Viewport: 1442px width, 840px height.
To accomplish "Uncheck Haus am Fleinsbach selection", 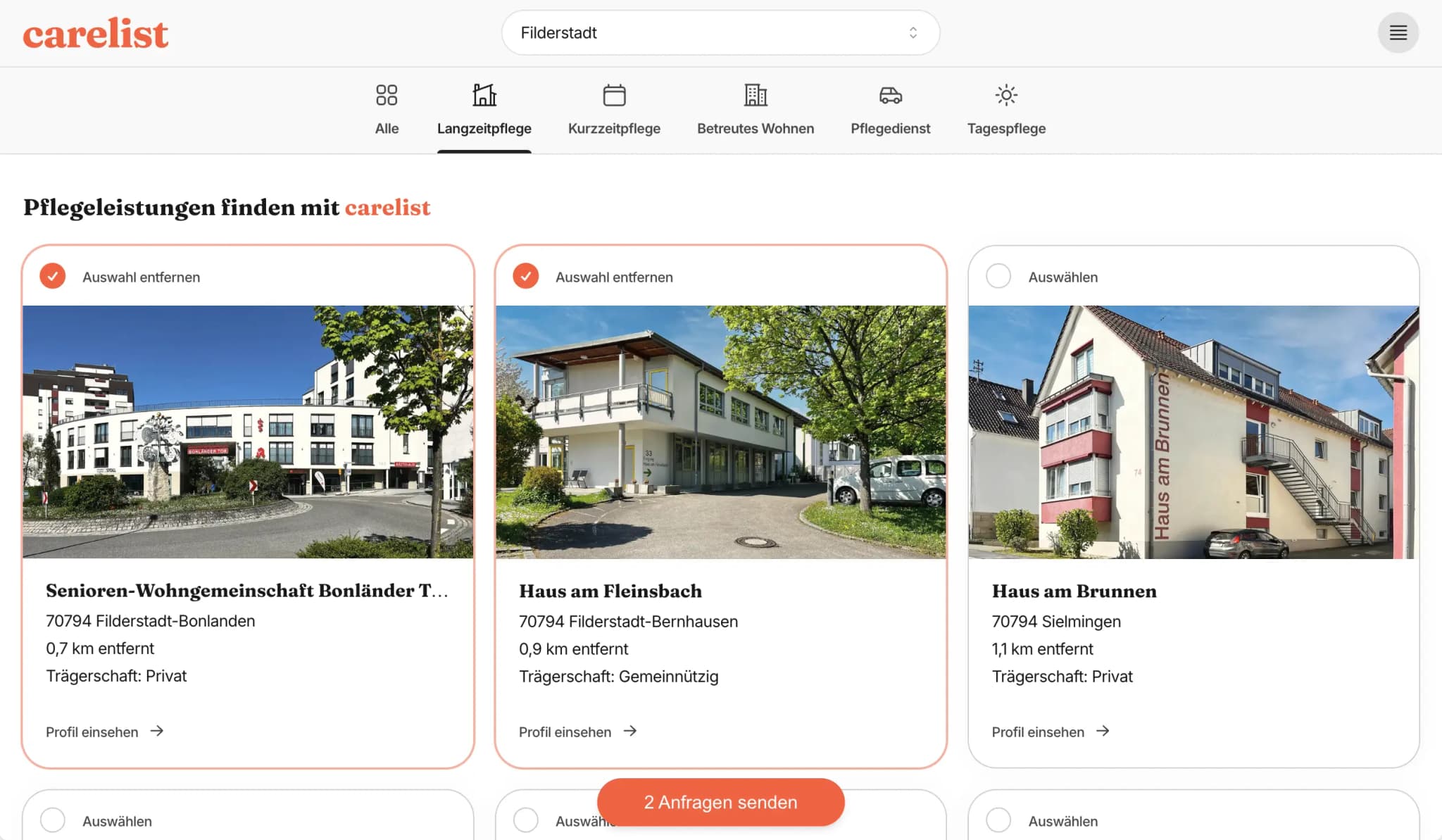I will pos(526,276).
